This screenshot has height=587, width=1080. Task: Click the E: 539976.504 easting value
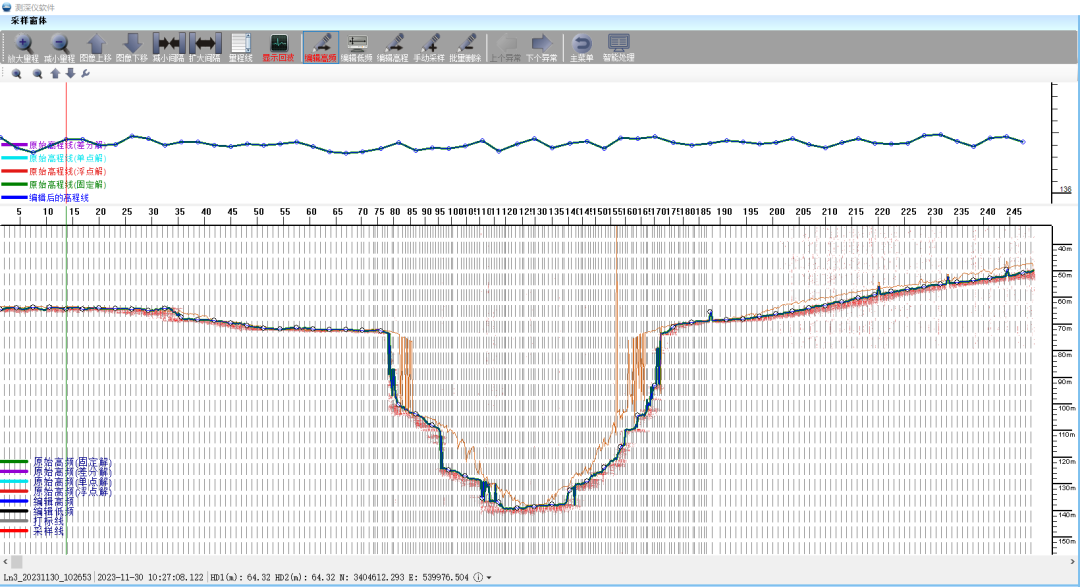pyautogui.click(x=439, y=577)
